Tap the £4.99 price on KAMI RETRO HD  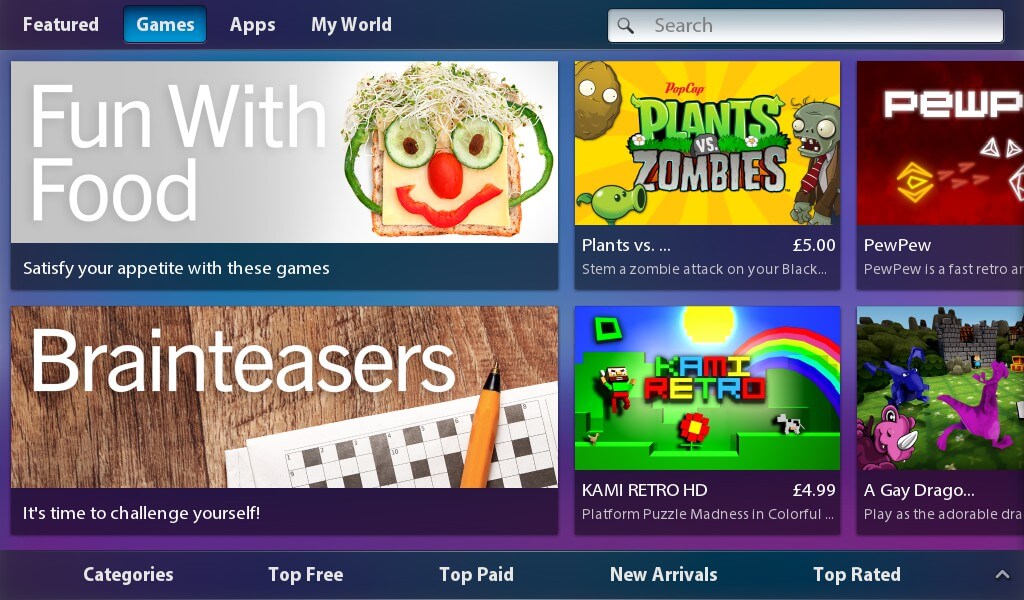(x=814, y=490)
